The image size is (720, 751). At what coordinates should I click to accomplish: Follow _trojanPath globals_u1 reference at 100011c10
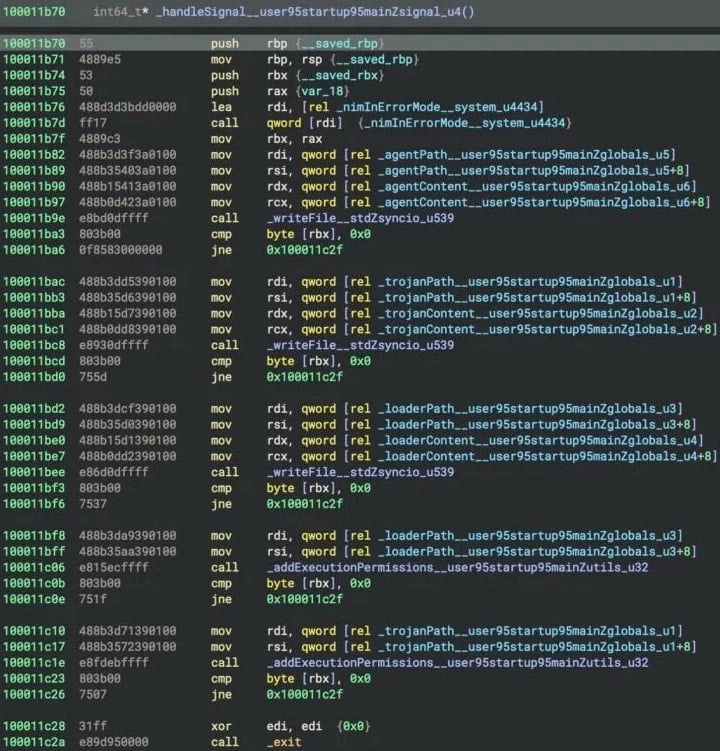(527, 631)
